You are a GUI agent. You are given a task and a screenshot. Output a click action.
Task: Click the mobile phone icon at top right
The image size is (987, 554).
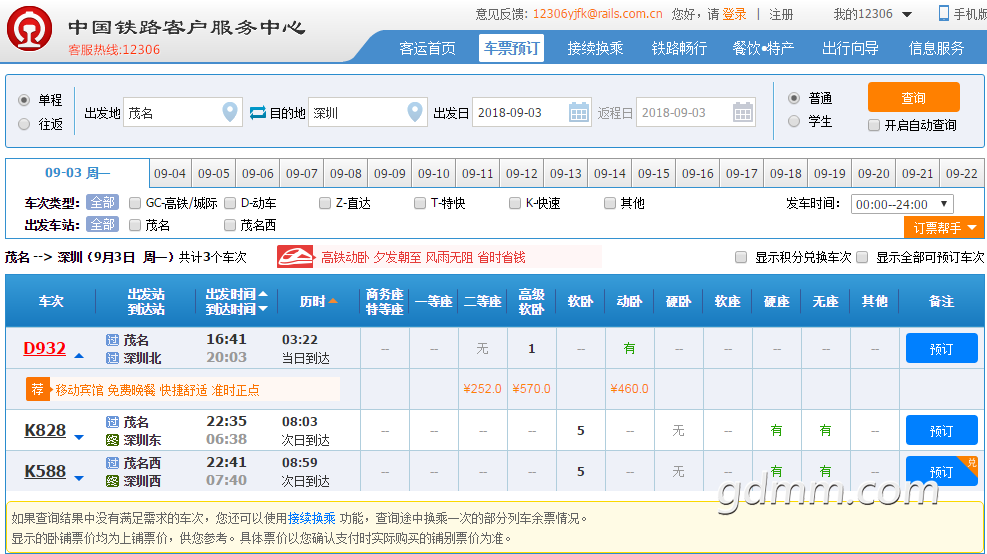(944, 13)
